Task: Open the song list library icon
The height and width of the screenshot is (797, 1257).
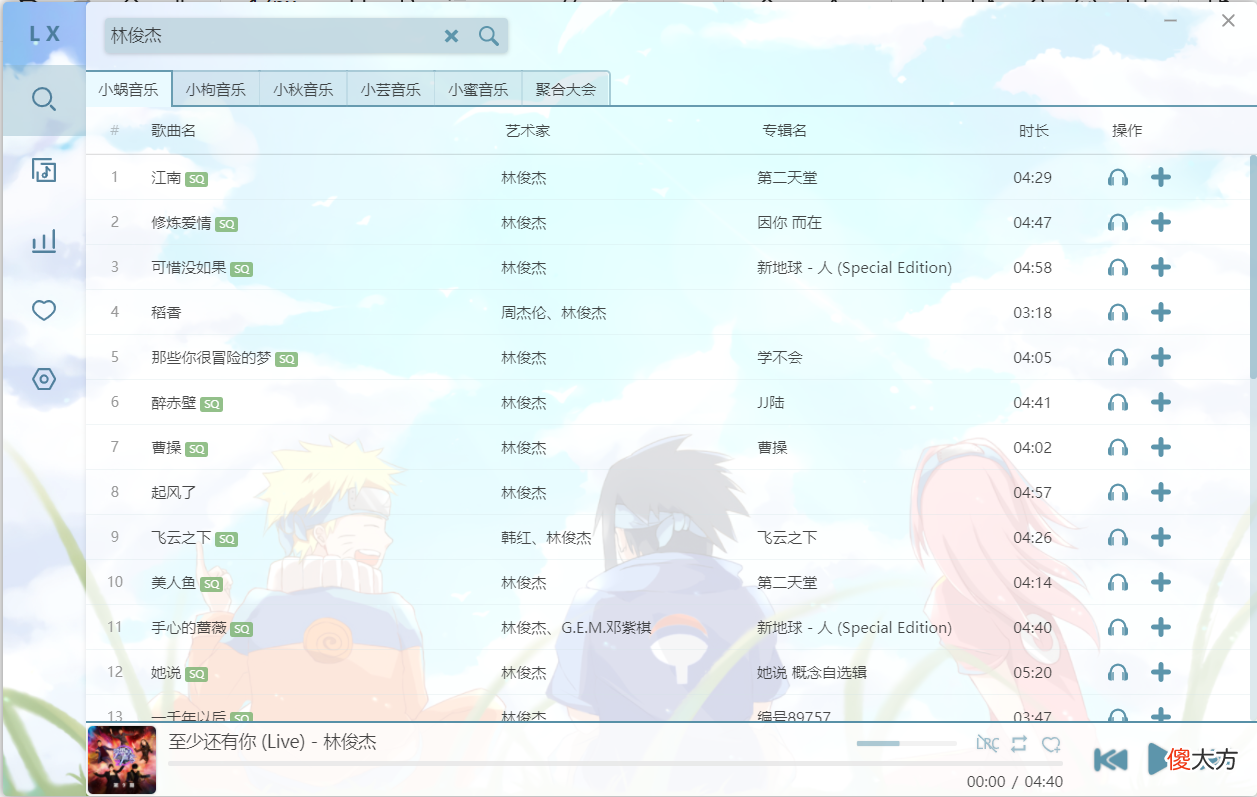Action: (x=43, y=170)
